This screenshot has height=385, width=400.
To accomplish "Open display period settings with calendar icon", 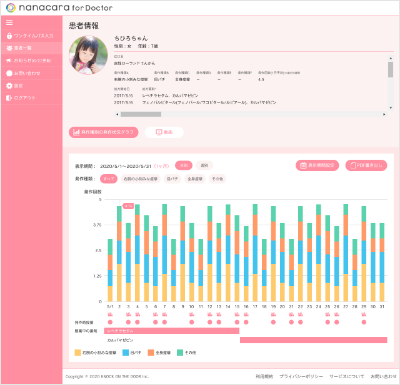I will 317,165.
